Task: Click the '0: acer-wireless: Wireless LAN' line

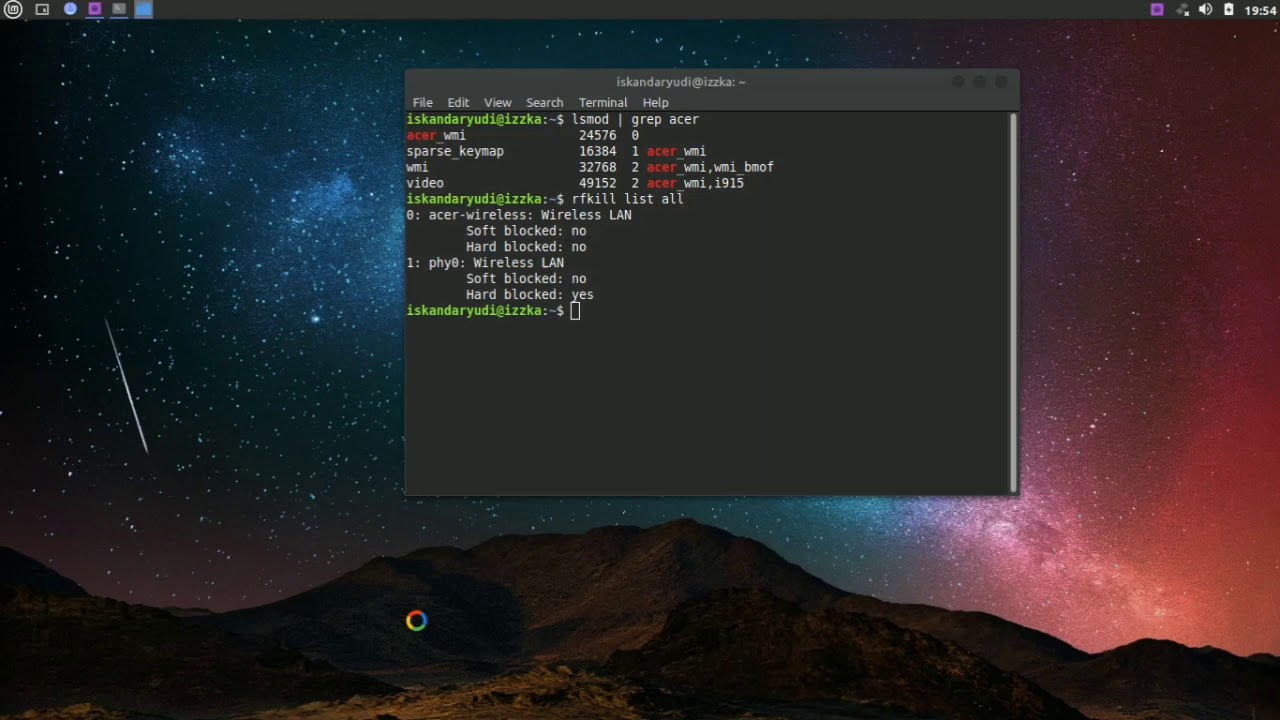Action: pyautogui.click(x=519, y=215)
